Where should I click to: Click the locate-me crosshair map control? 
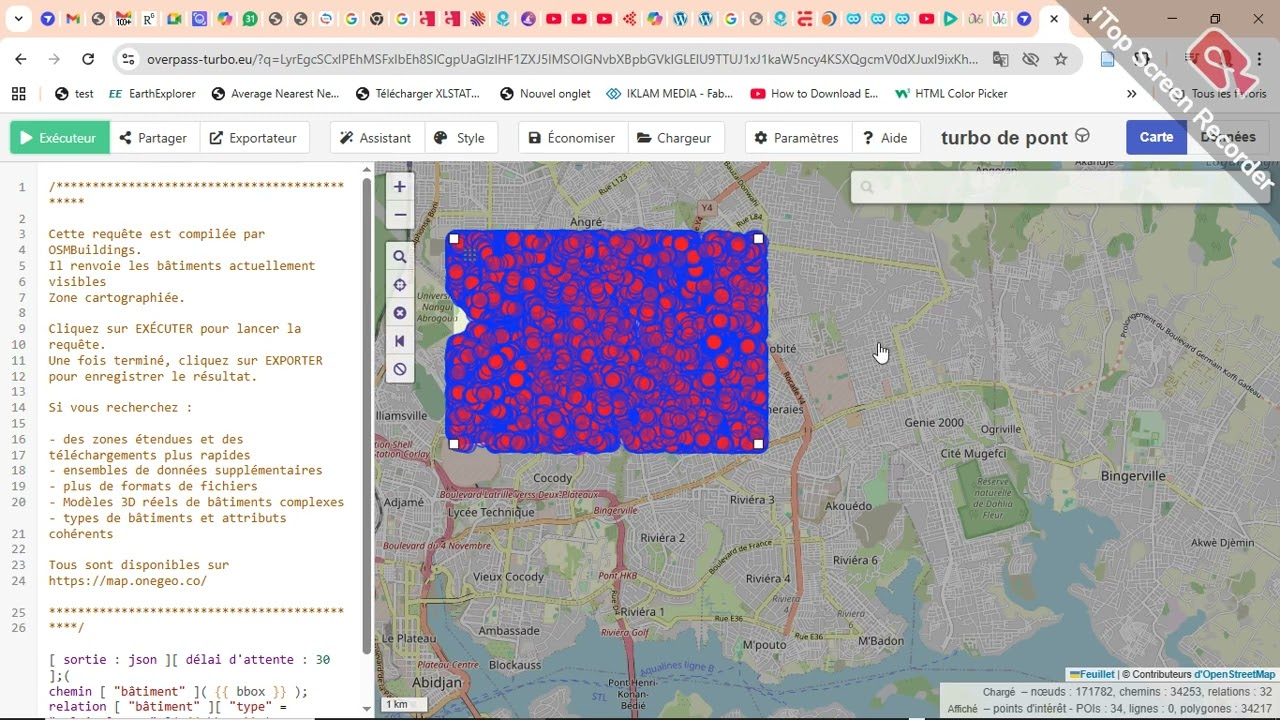(399, 285)
